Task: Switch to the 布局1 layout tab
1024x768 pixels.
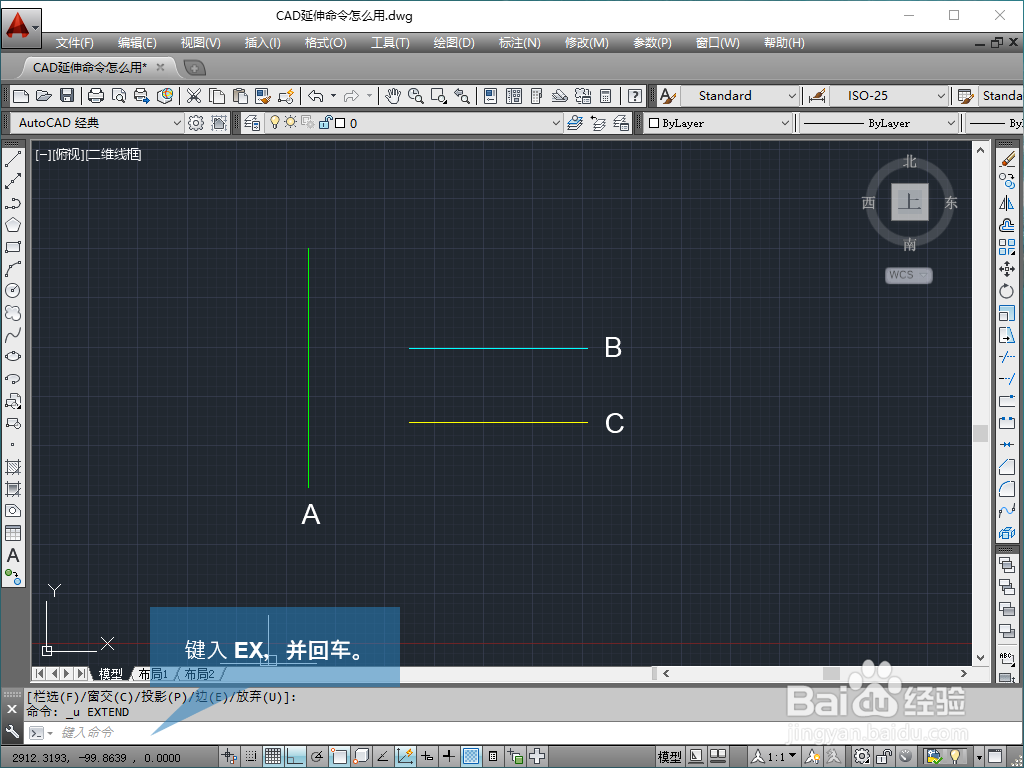Action: click(x=153, y=673)
